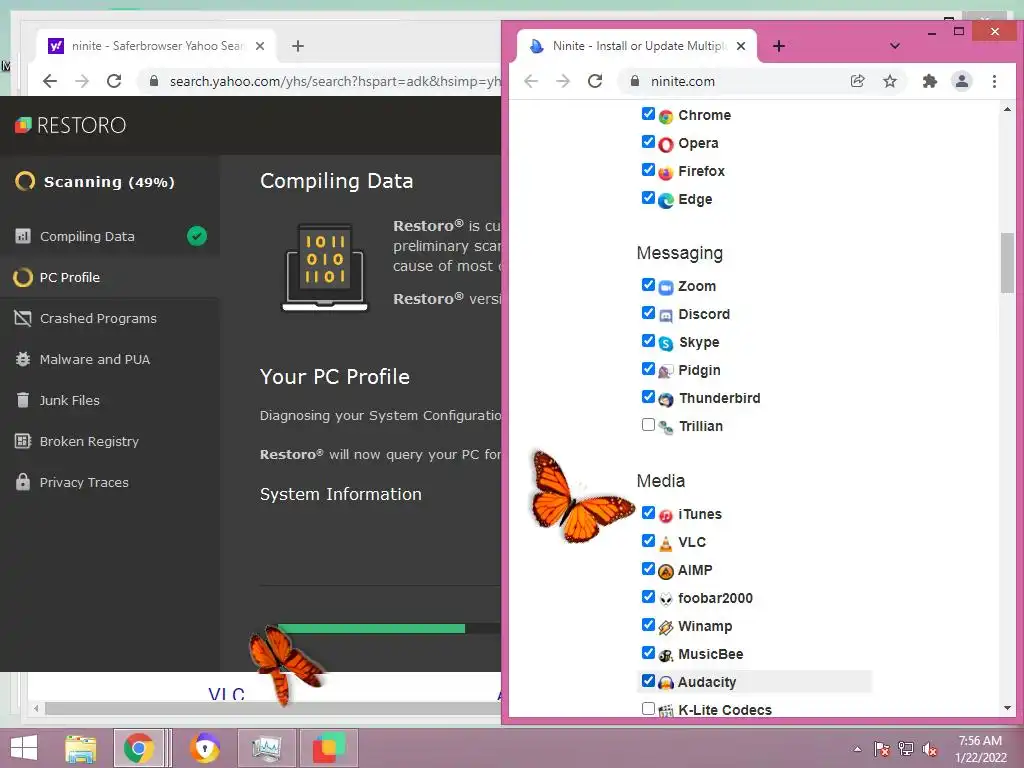Open the Extensions puzzle icon
This screenshot has height=768, width=1024.
coord(929,81)
